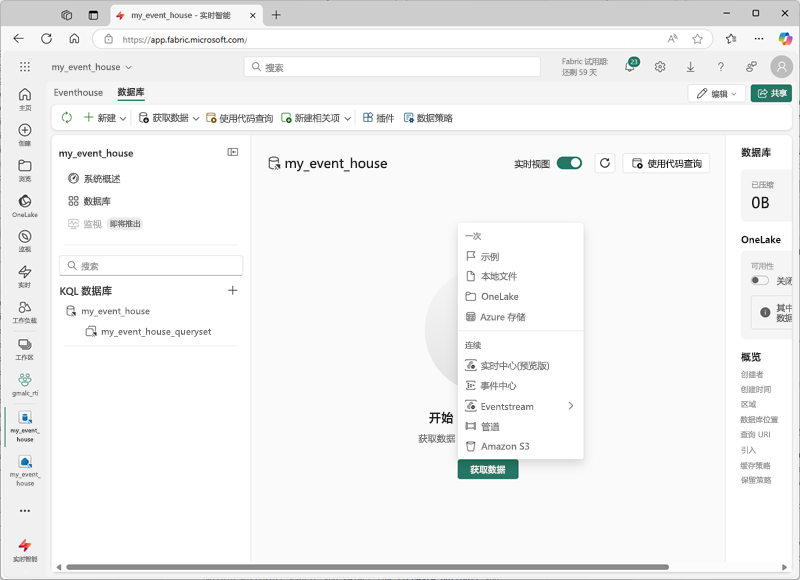
Task: Open the more options ellipsis in sidebar
Action: [24, 511]
